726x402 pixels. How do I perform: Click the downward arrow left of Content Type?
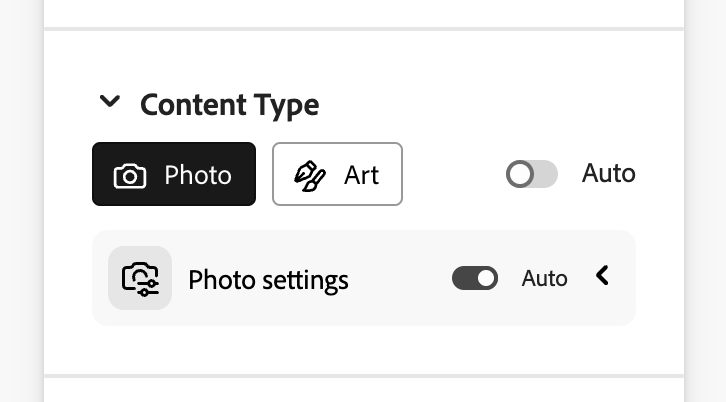click(110, 102)
